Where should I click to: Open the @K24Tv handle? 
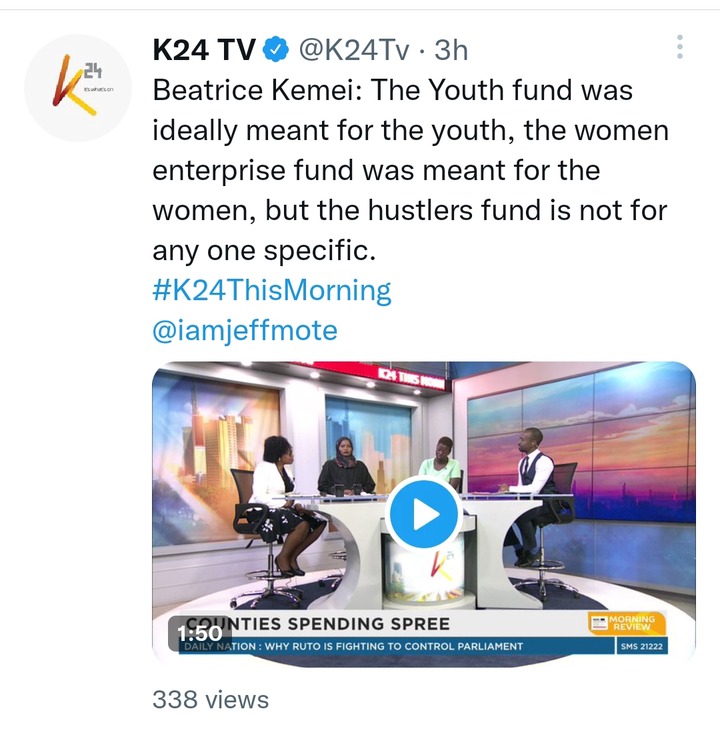click(x=354, y=50)
